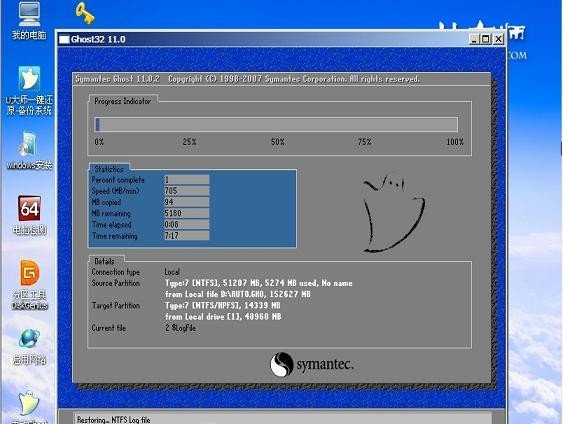Click the 'Restoring... NTFS Log file' status
The image size is (563, 424).
[x=113, y=419]
